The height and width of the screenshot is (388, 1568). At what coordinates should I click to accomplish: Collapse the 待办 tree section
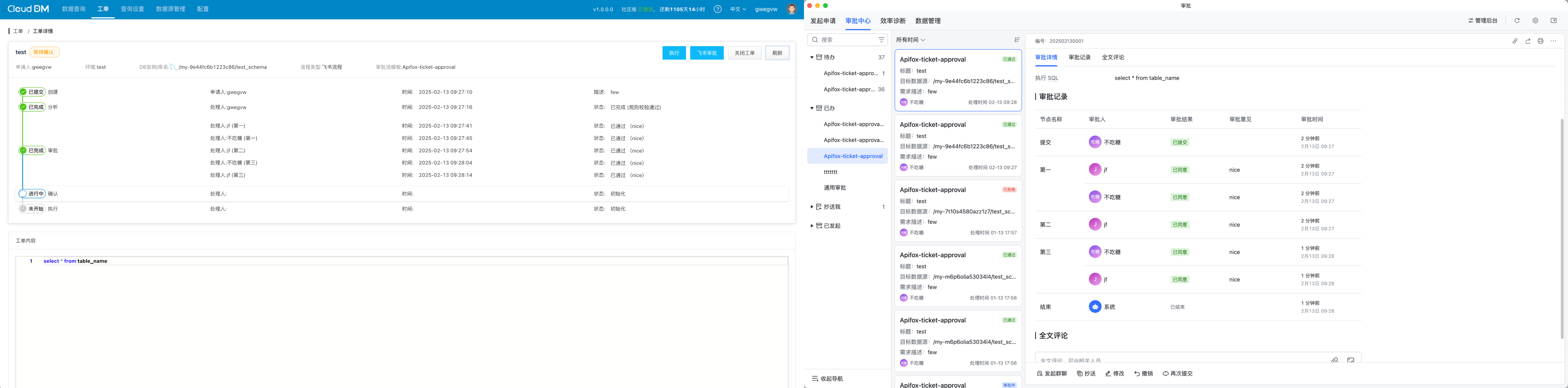pos(812,57)
